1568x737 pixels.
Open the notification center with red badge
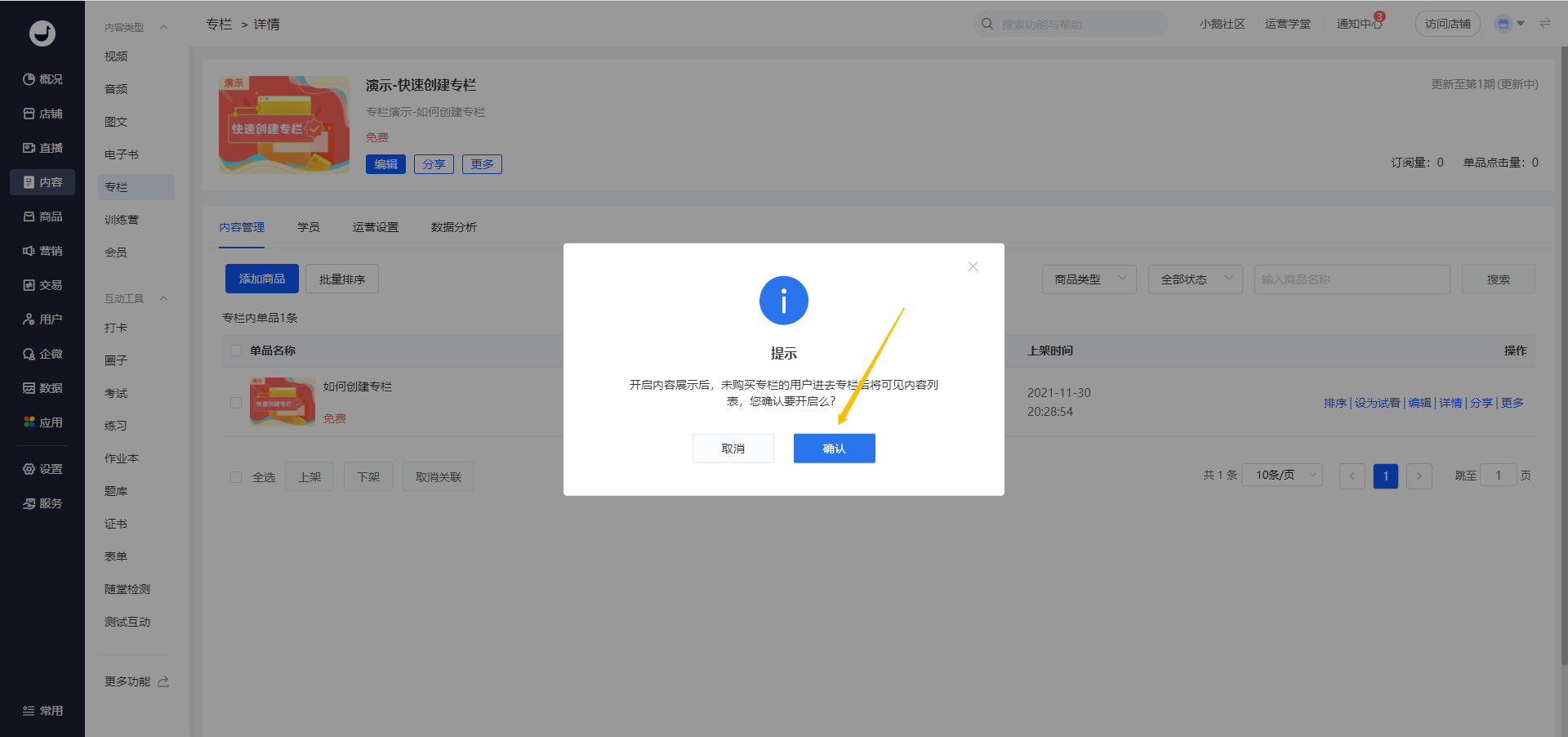1359,24
